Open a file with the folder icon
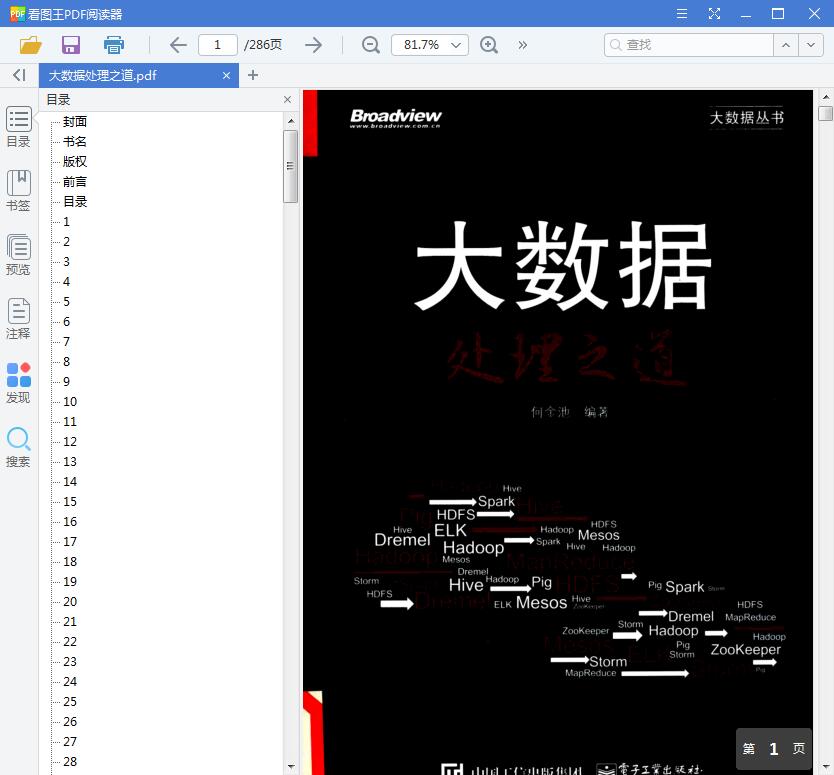This screenshot has height=775, width=834. click(x=30, y=45)
